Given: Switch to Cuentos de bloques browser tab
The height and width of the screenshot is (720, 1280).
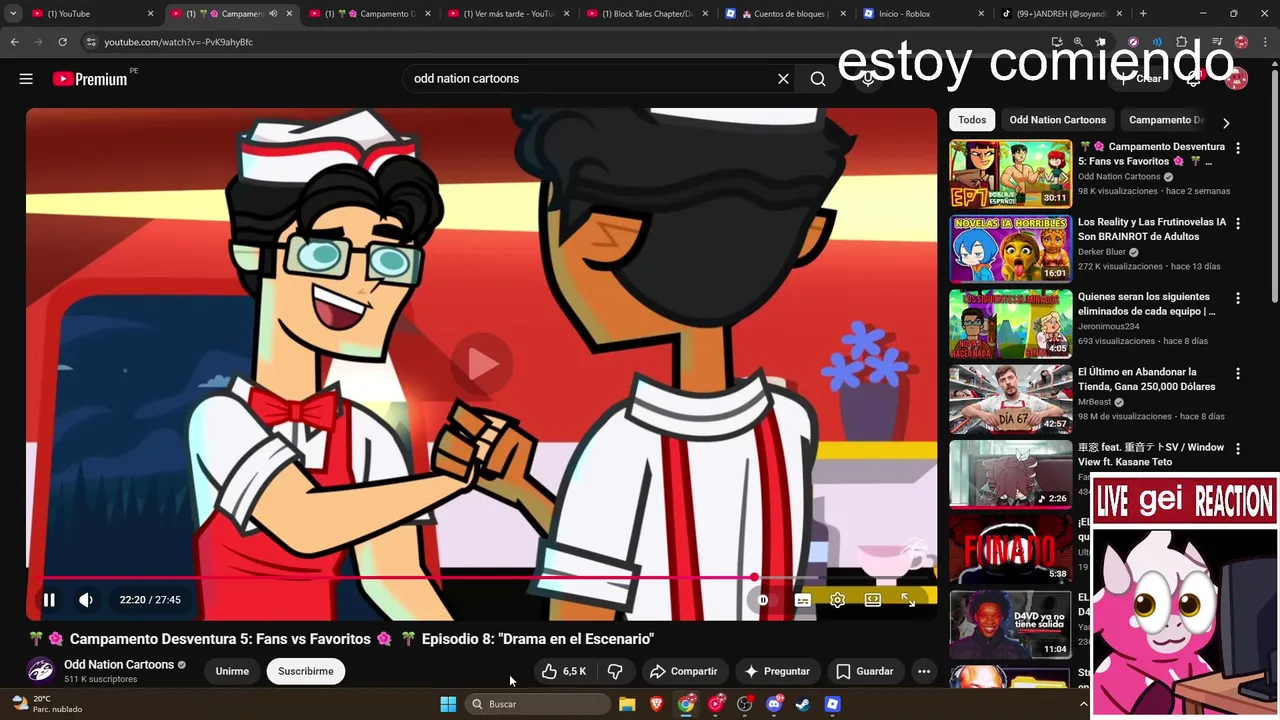Looking at the screenshot, I should click(783, 14).
